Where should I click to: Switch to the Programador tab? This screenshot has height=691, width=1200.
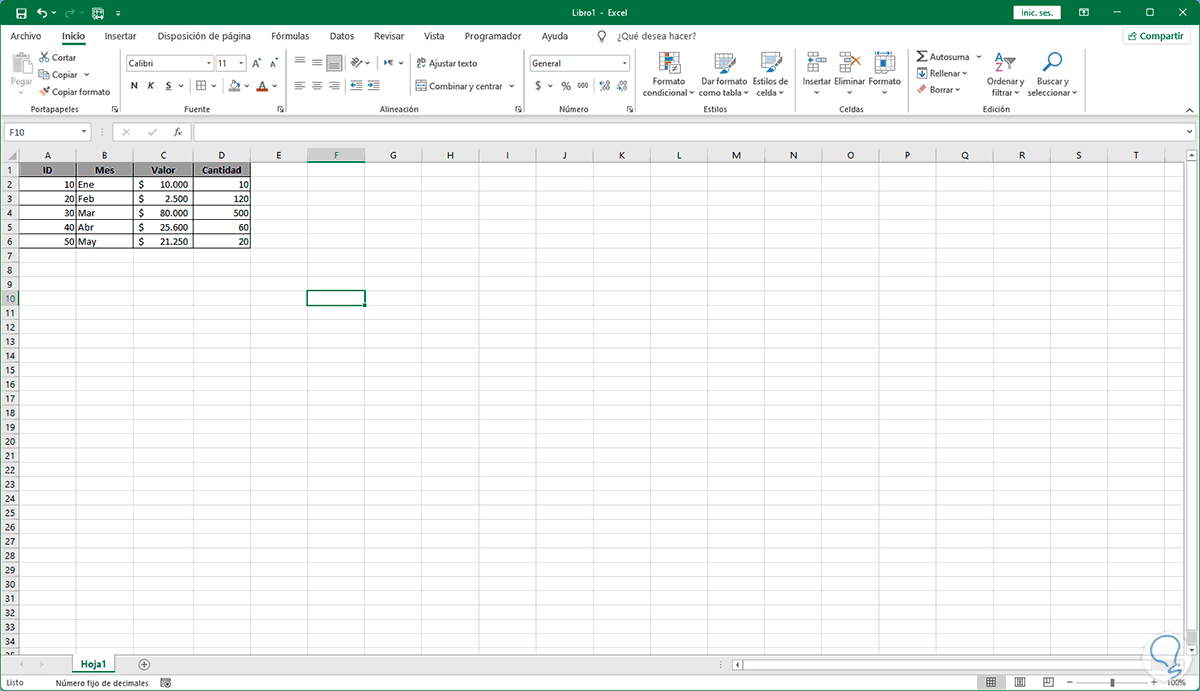click(493, 36)
